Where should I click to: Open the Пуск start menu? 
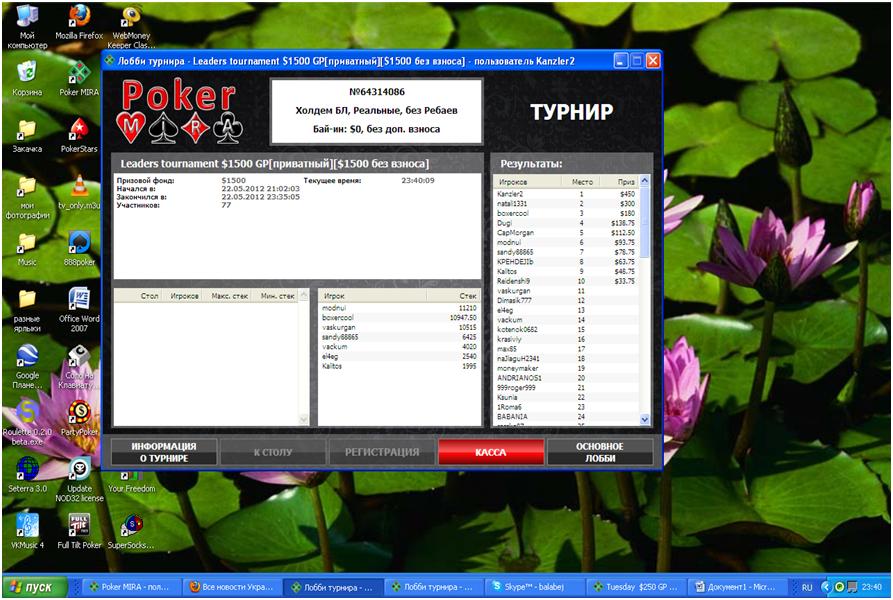pos(35,588)
